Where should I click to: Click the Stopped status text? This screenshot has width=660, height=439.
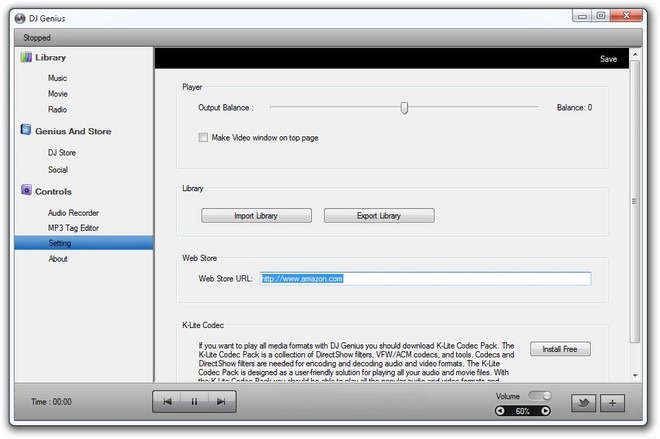pos(37,38)
